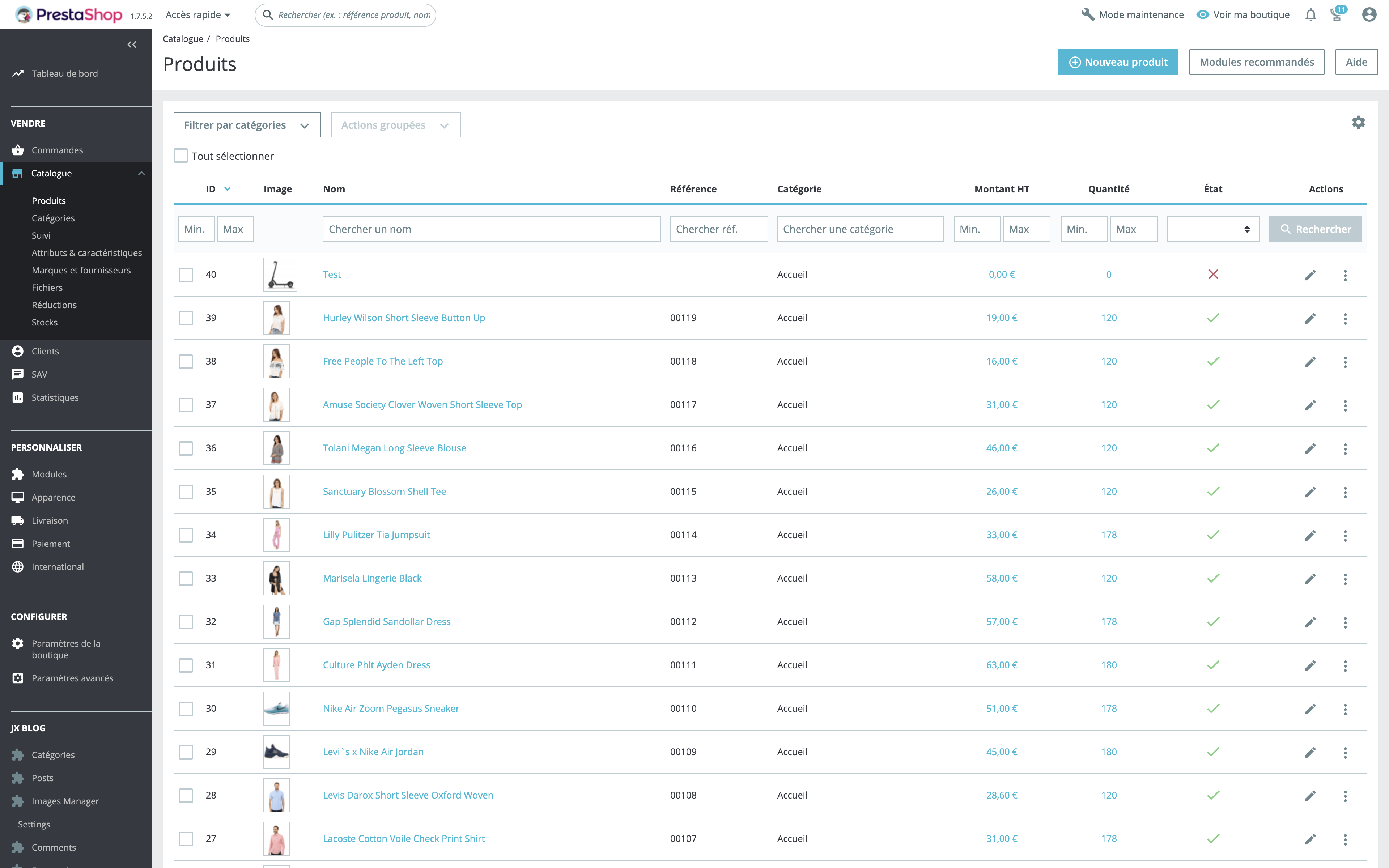The image size is (1389, 868).
Task: Edit Hurley Wilson product via pencil icon
Action: [1310, 318]
